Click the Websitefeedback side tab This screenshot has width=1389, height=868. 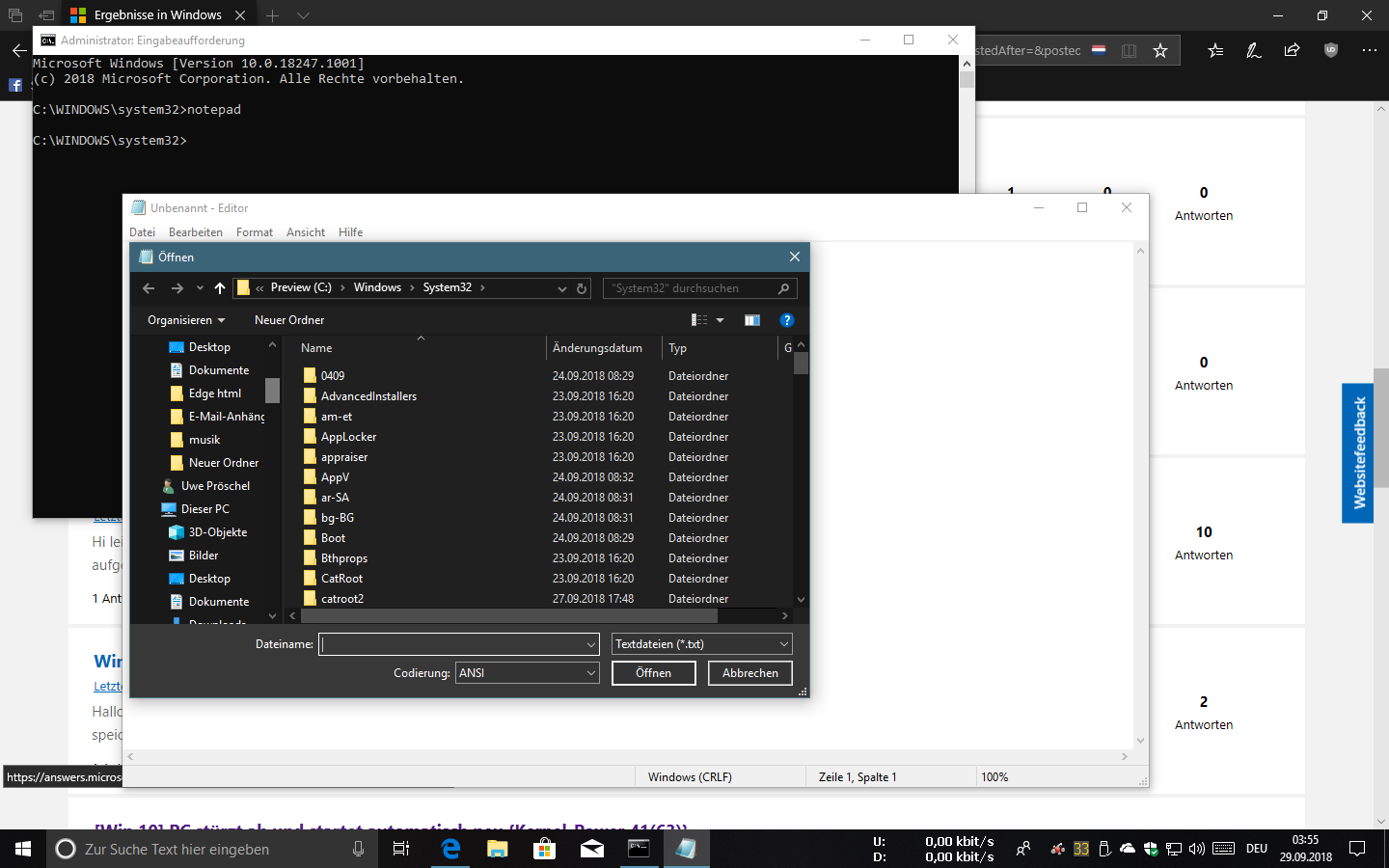(1358, 453)
